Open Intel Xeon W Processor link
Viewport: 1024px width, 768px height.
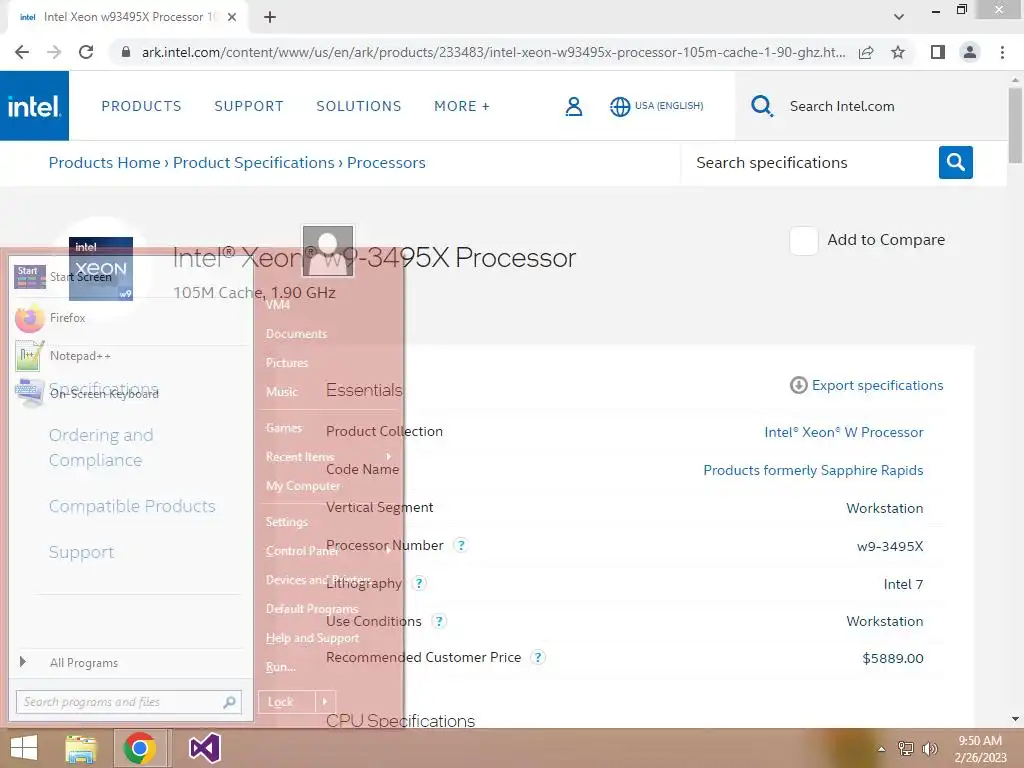[844, 432]
